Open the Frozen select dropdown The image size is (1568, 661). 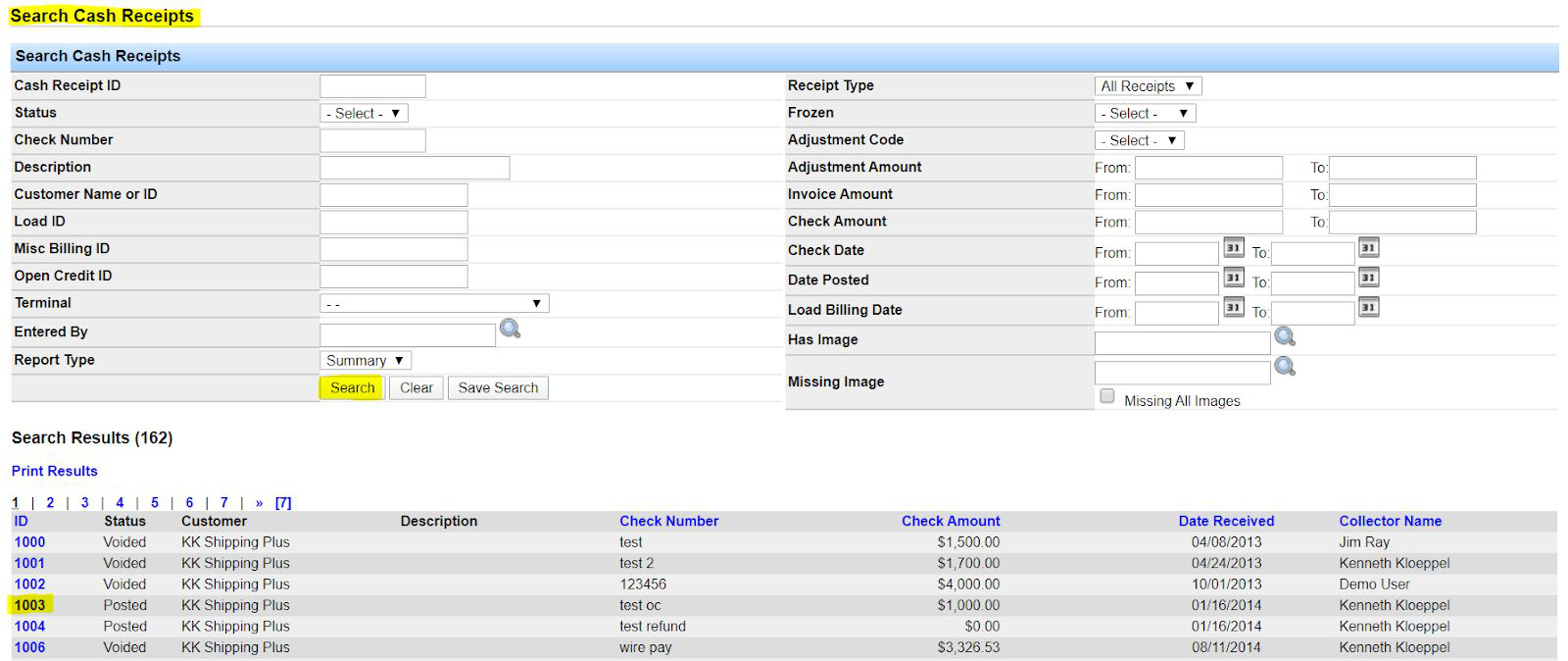[1145, 114]
